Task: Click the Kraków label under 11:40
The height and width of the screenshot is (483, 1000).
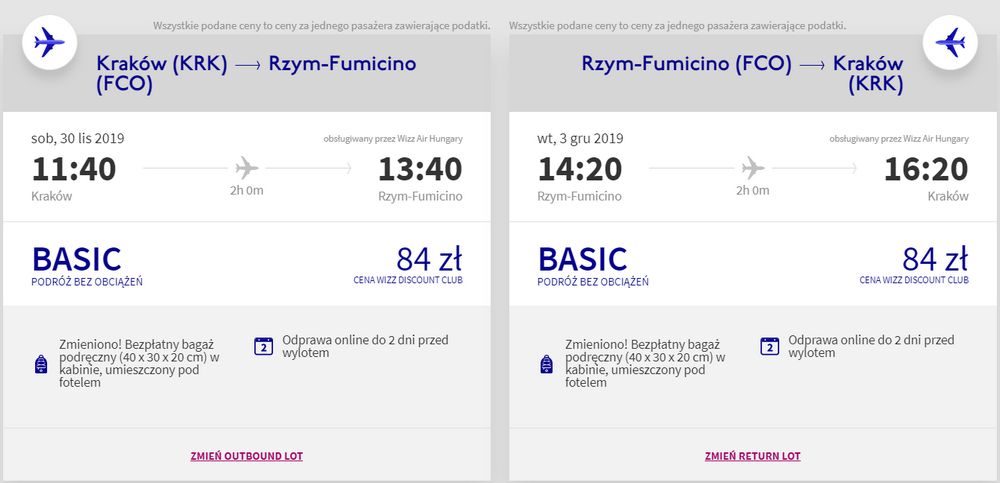Action: tap(52, 197)
